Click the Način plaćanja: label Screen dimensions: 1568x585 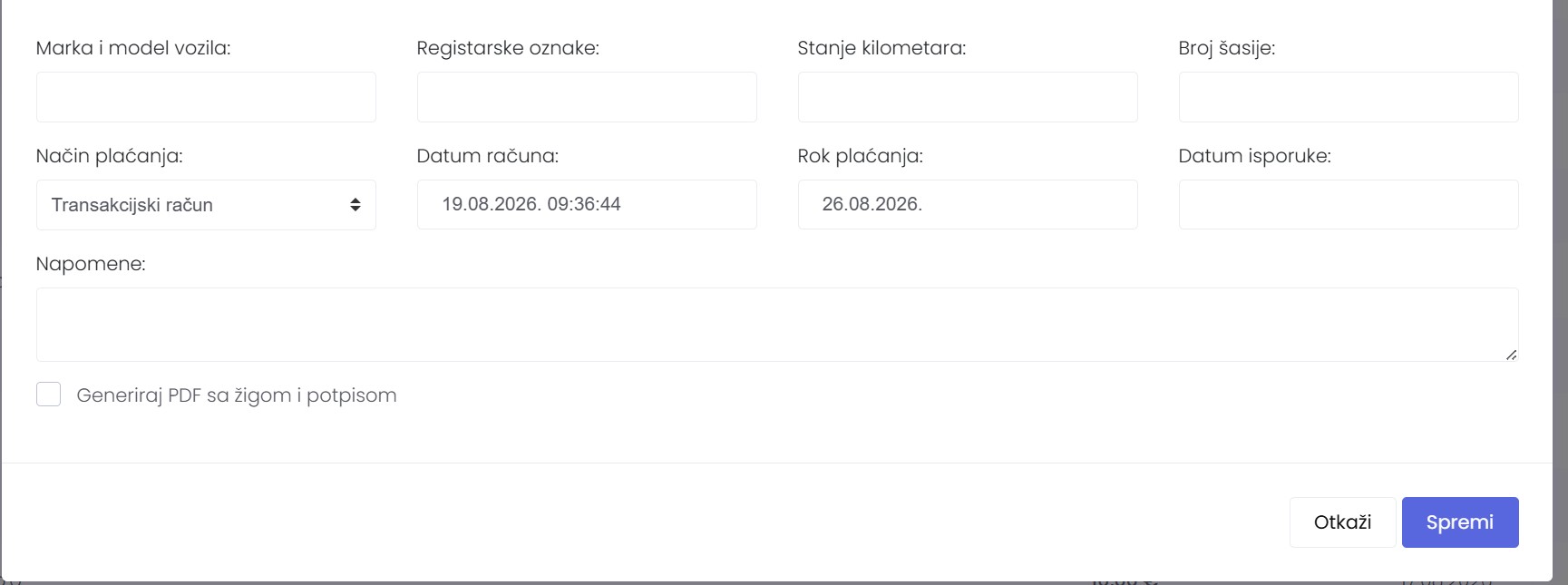coord(110,156)
